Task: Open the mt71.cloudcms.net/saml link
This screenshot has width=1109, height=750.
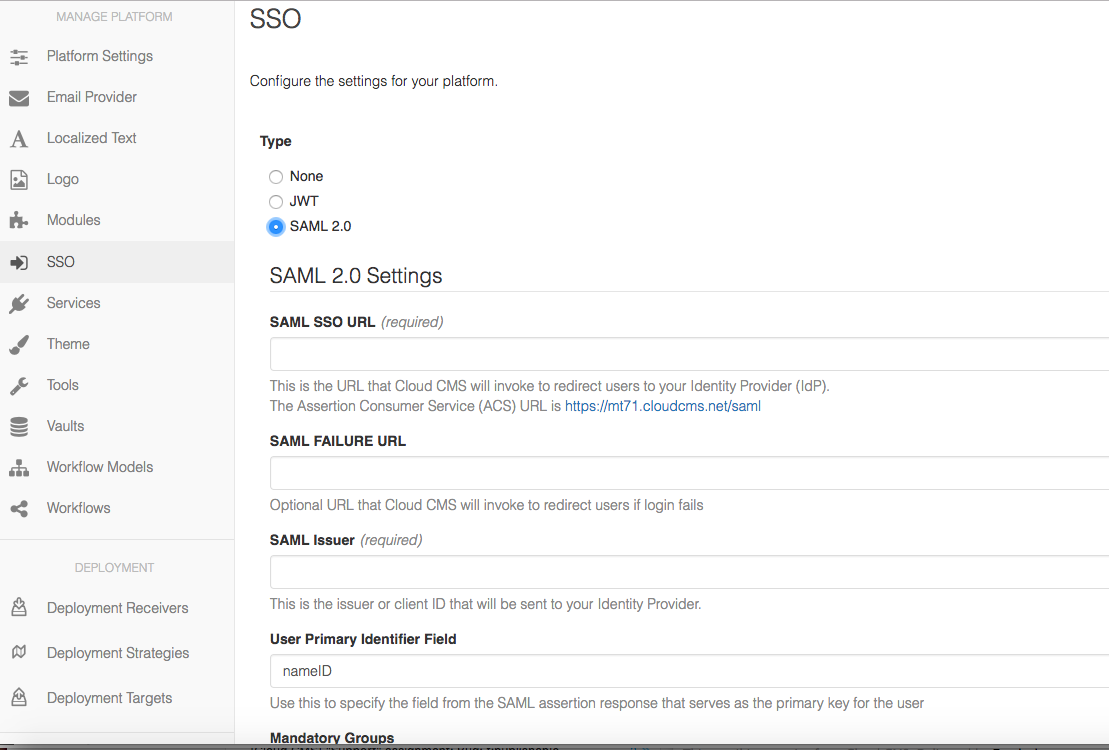Action: tap(662, 405)
